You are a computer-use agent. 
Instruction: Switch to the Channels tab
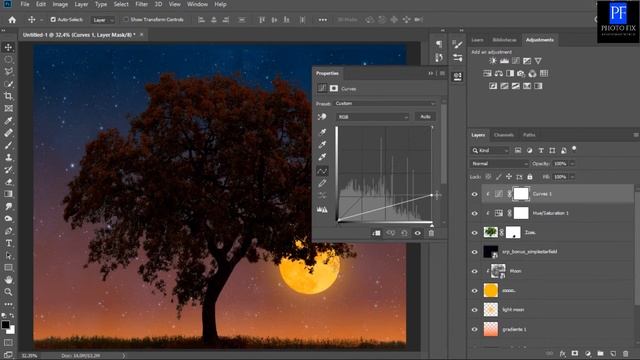coord(504,135)
